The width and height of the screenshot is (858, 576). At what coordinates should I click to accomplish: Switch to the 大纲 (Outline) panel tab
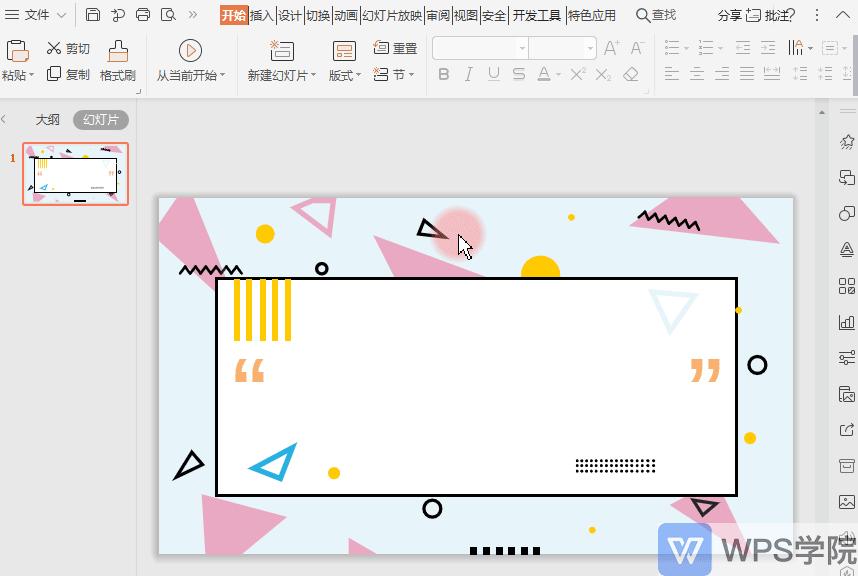click(48, 119)
